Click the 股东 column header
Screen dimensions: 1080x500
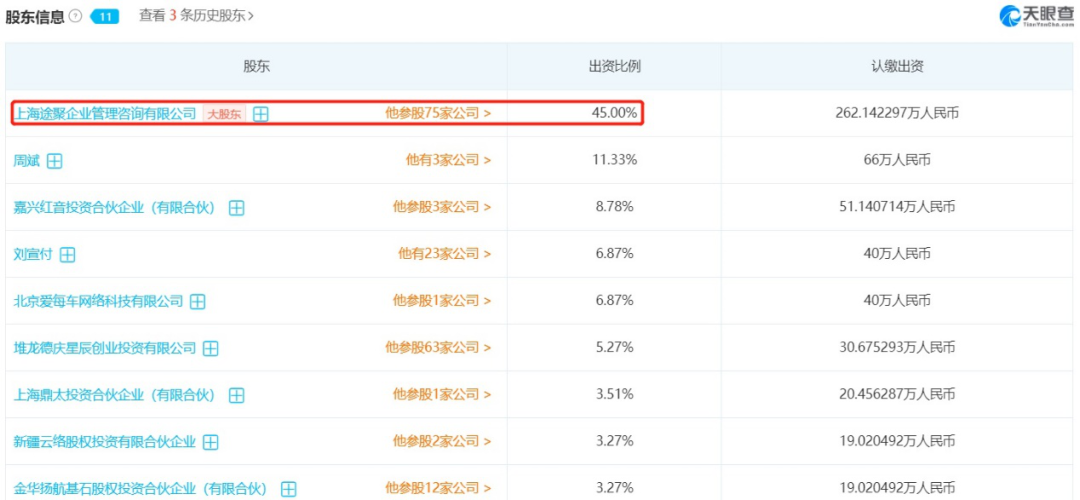click(x=256, y=67)
